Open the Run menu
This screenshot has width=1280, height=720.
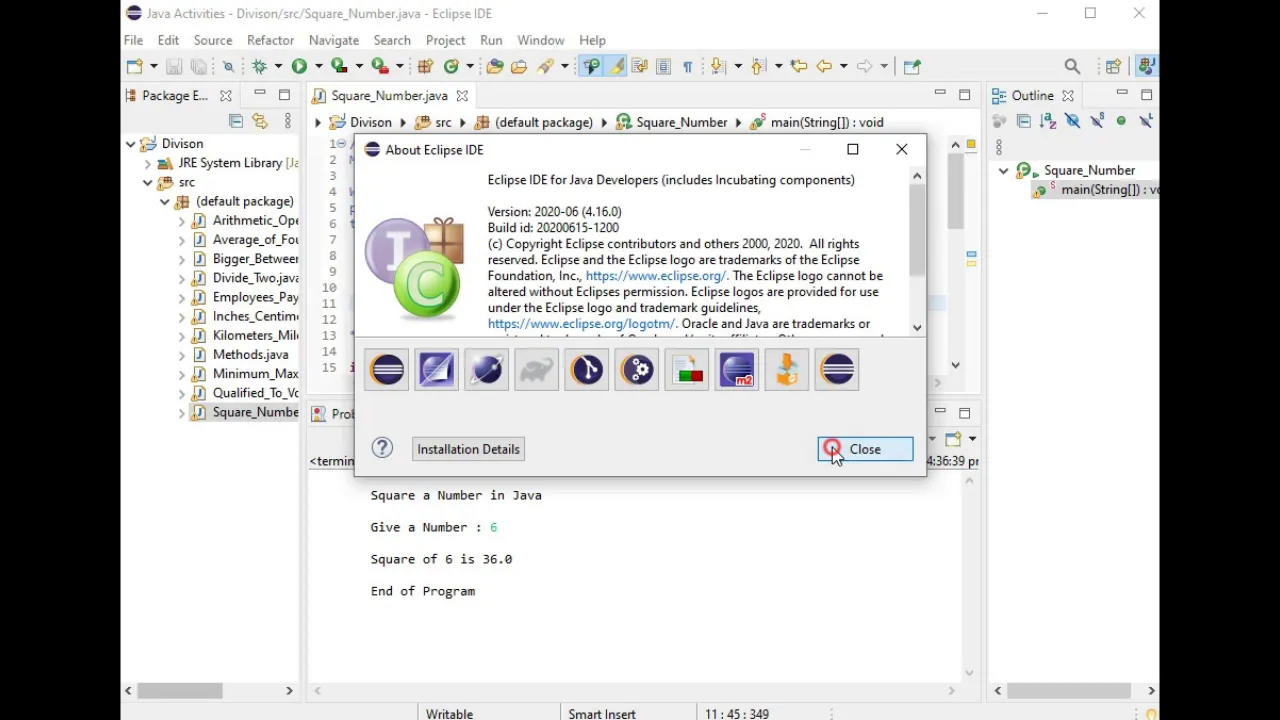(491, 40)
